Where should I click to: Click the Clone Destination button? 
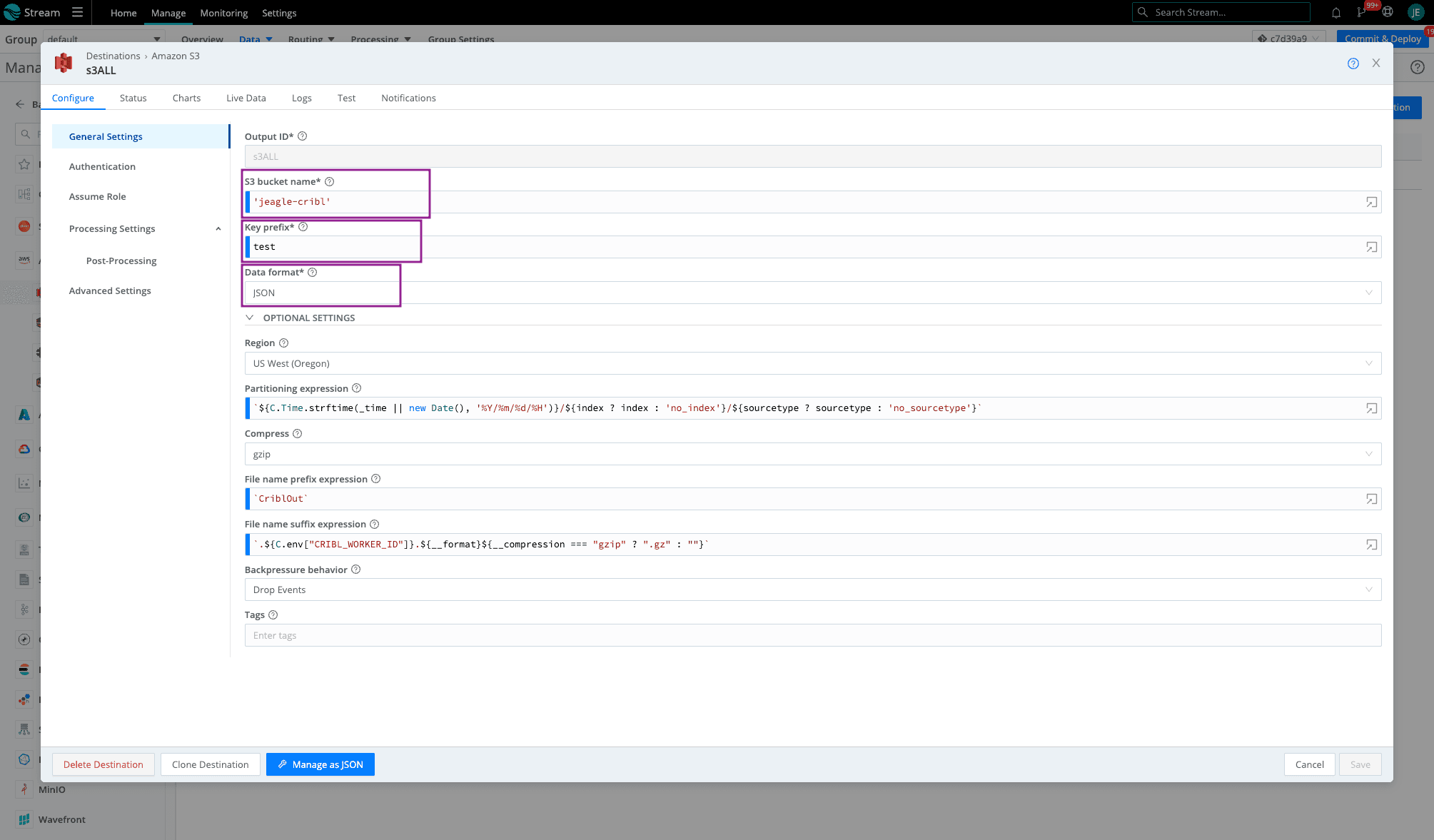[210, 765]
